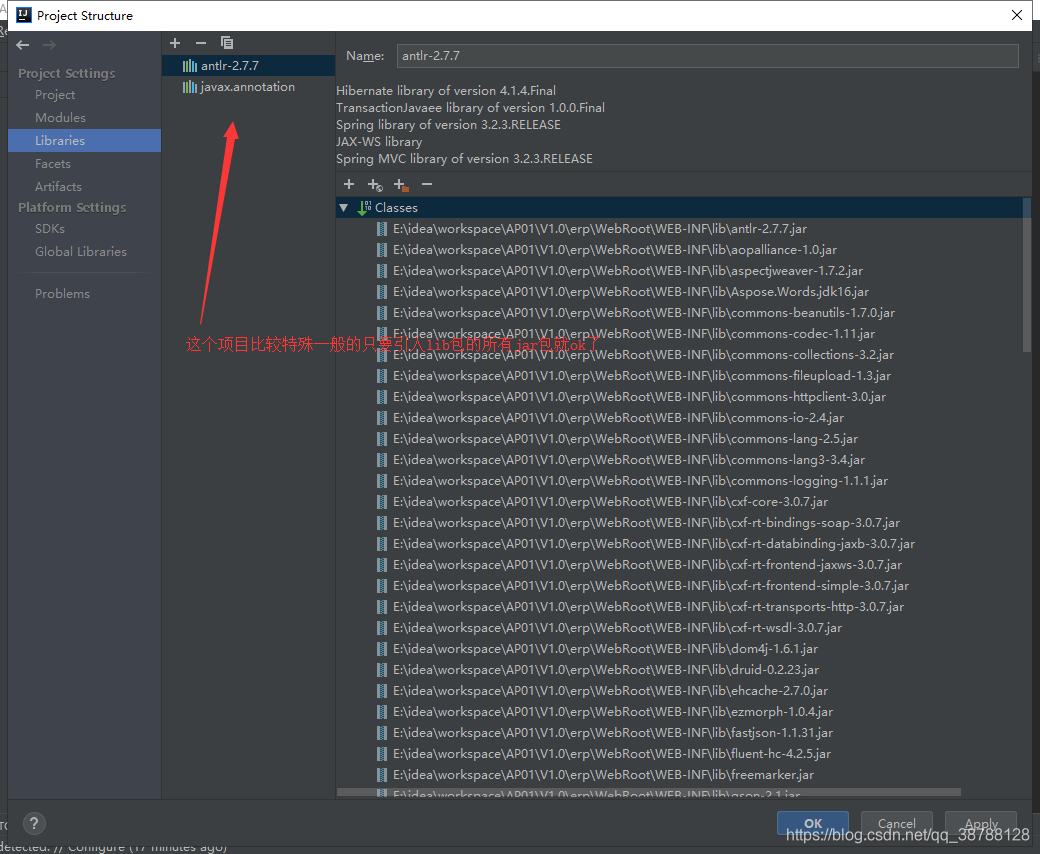The image size is (1040, 854).
Task: Select the cxf-rt-wsdl-3.0.7.jar row
Action: (x=679, y=628)
